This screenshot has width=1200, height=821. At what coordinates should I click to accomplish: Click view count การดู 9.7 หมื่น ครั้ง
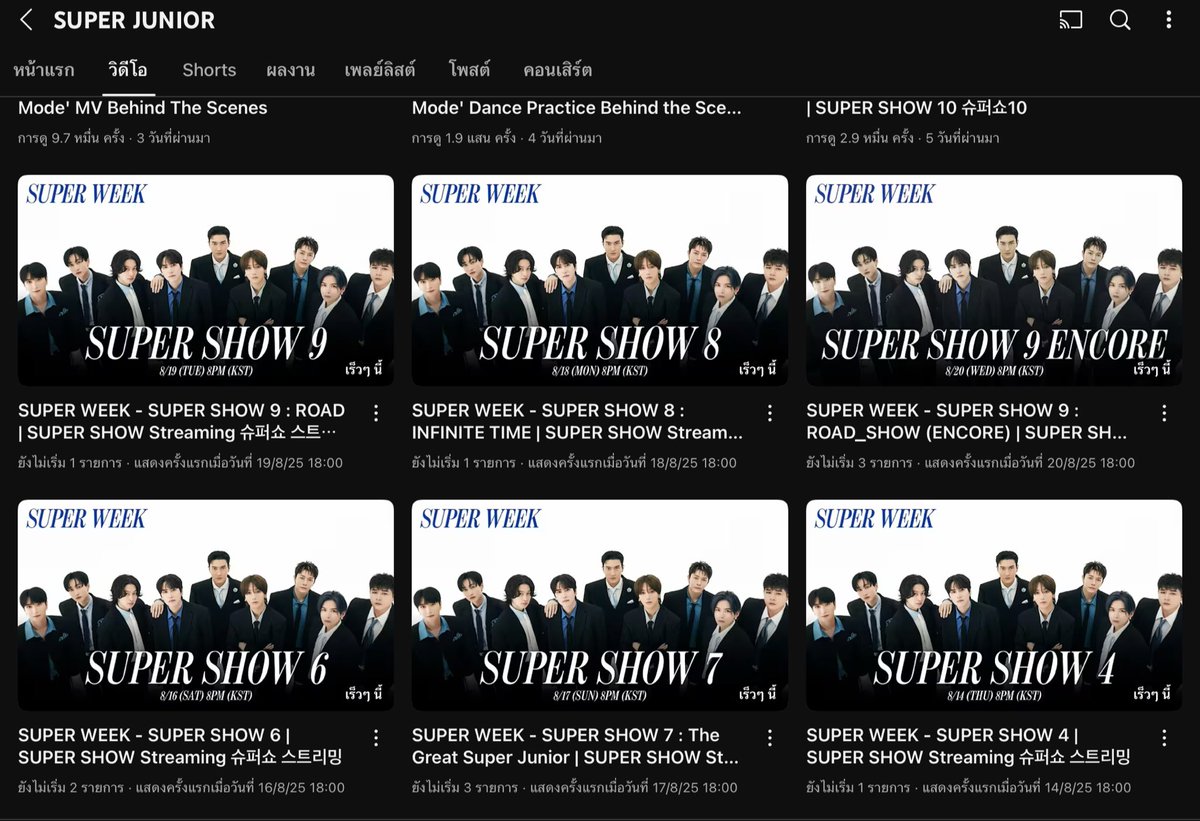pyautogui.click(x=71, y=138)
